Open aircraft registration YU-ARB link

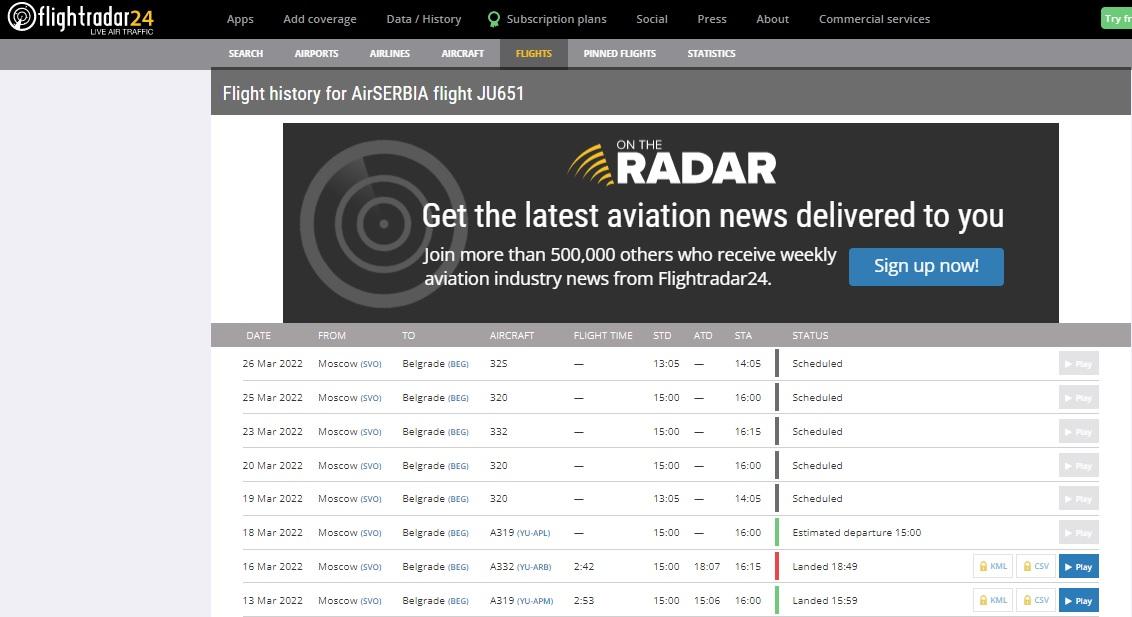click(535, 567)
